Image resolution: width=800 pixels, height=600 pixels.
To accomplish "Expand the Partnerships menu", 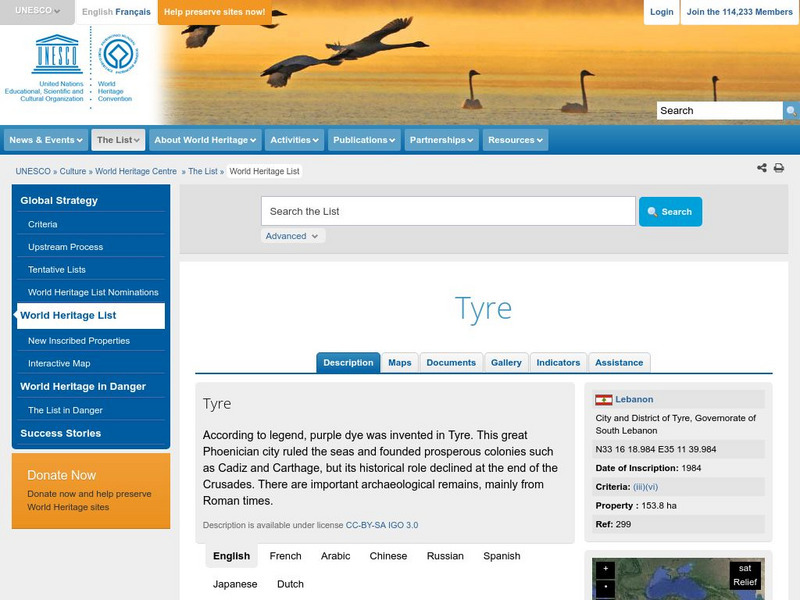I will pos(441,140).
